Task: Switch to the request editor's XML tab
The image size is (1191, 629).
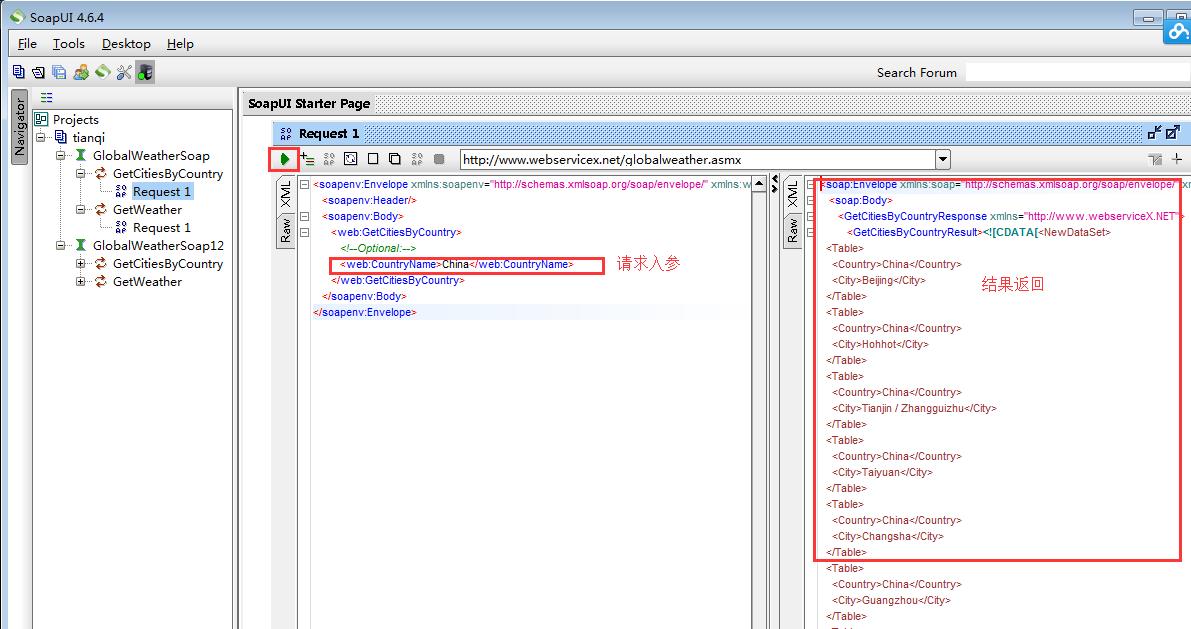Action: click(286, 194)
